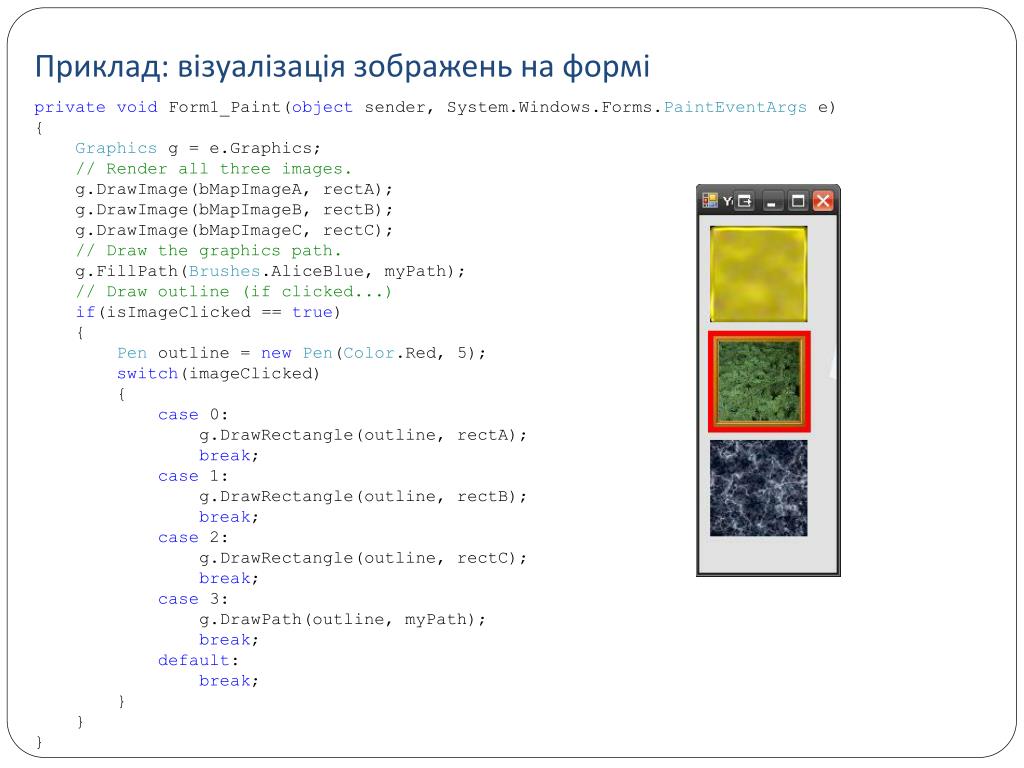Click the comment '// Render all three images.'
The image size is (1024, 768).
tap(214, 169)
